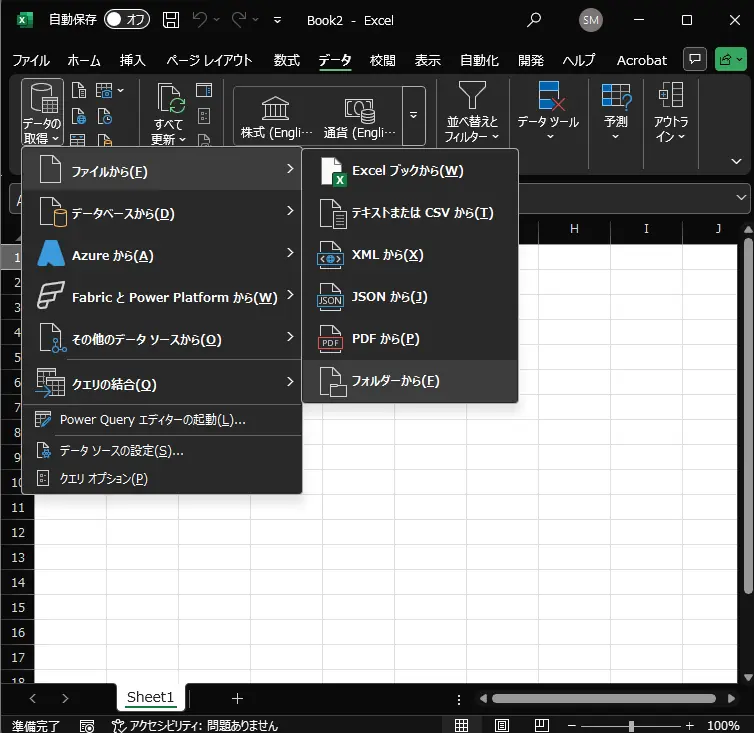Open the comments speech bubble icon
Viewport: 754px width, 733px height.
695,60
